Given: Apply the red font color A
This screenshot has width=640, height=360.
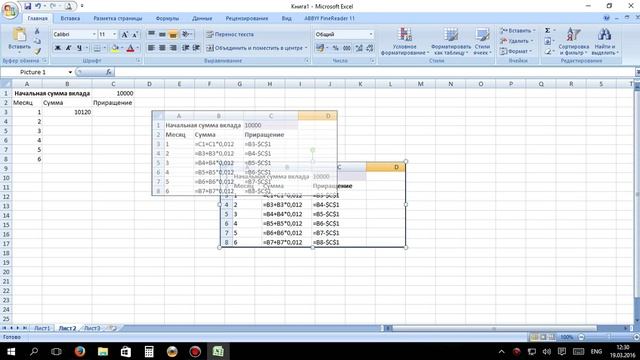Looking at the screenshot, I should coord(130,48).
